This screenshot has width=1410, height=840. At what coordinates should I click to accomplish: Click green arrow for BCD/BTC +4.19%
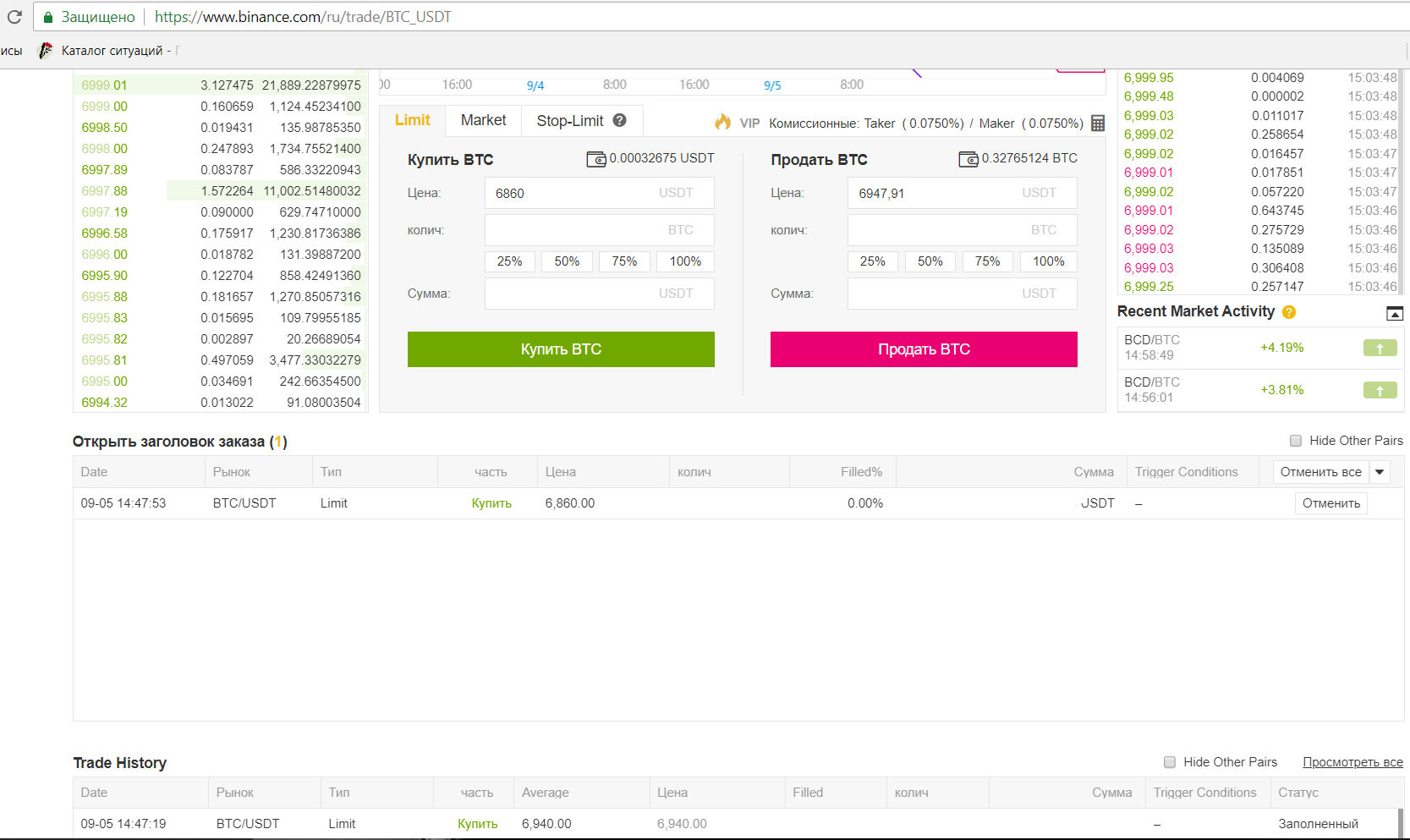(1380, 348)
